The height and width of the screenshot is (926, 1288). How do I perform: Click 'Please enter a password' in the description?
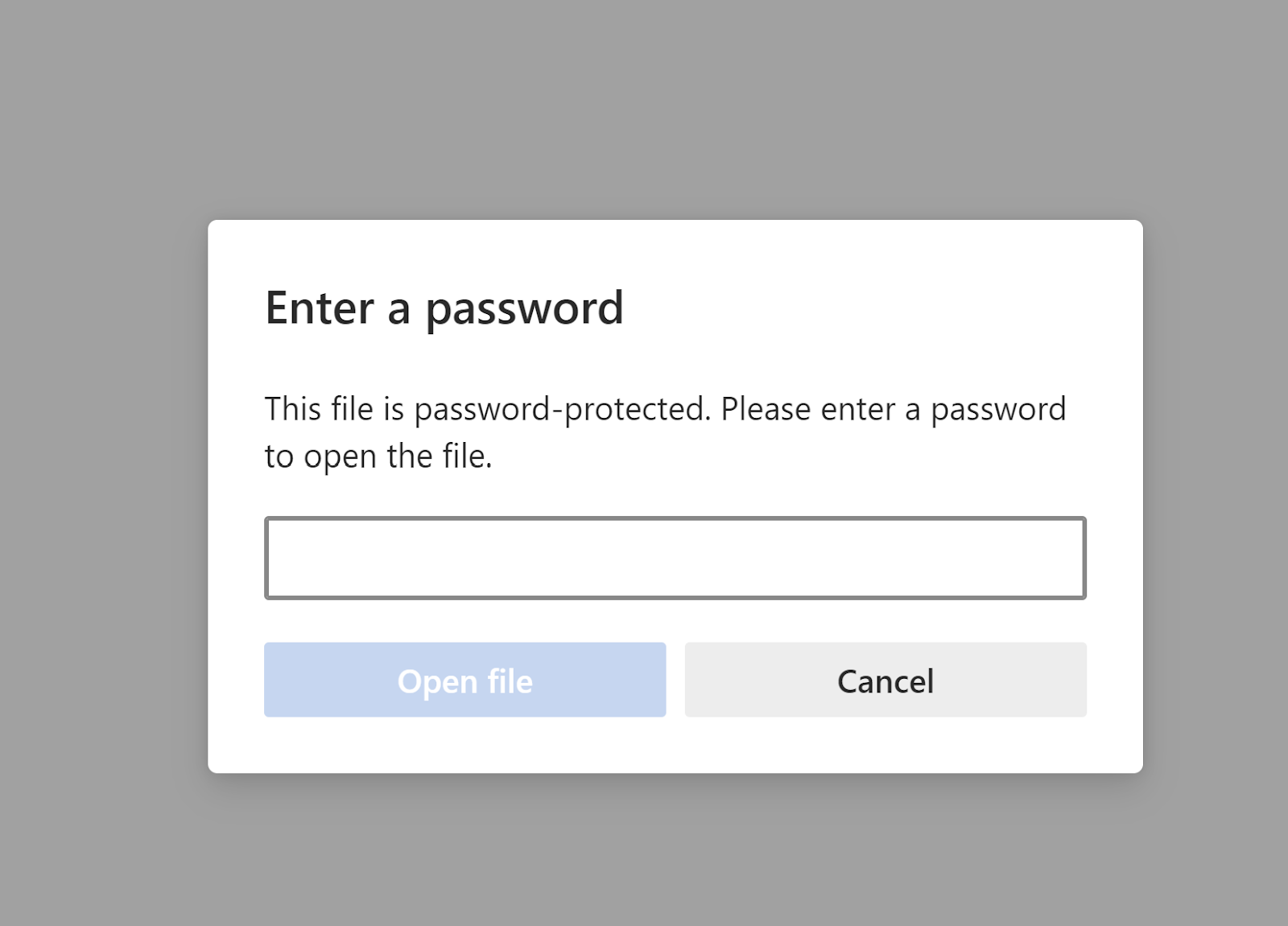coord(893,410)
